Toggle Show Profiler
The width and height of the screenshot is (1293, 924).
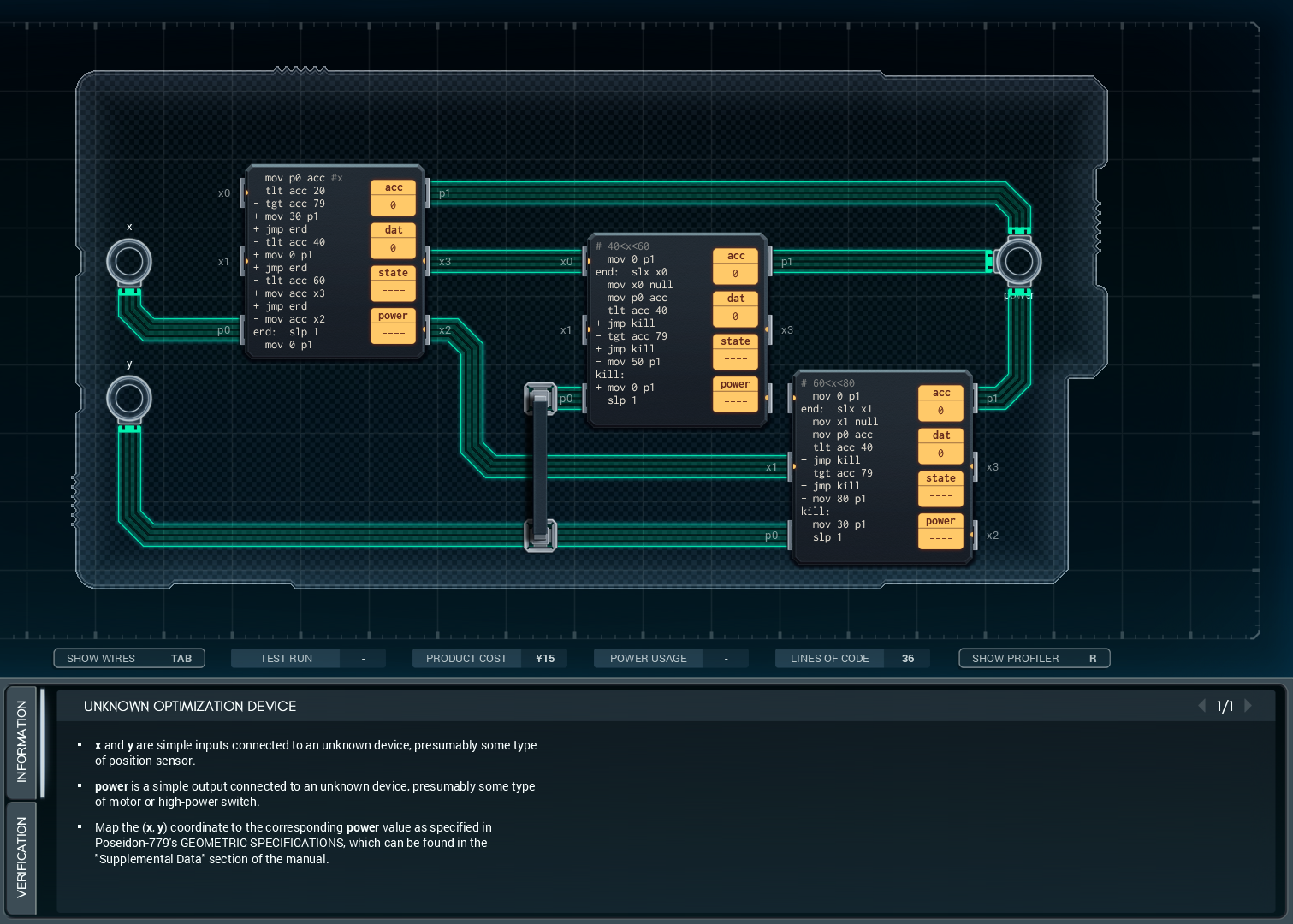1034,658
